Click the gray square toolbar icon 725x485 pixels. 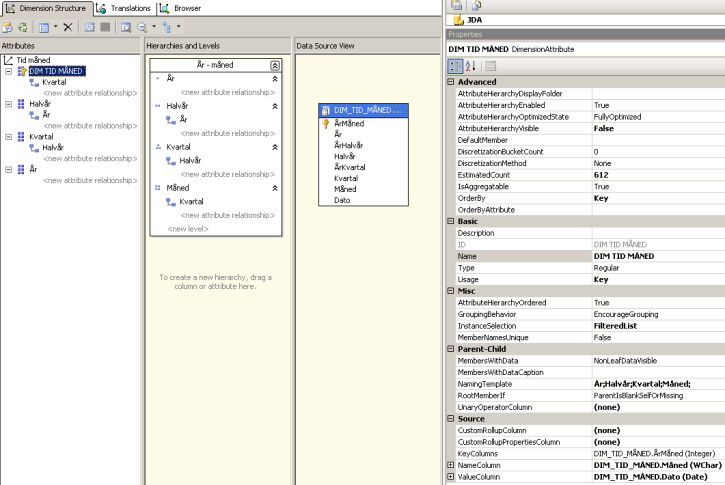click(x=105, y=27)
